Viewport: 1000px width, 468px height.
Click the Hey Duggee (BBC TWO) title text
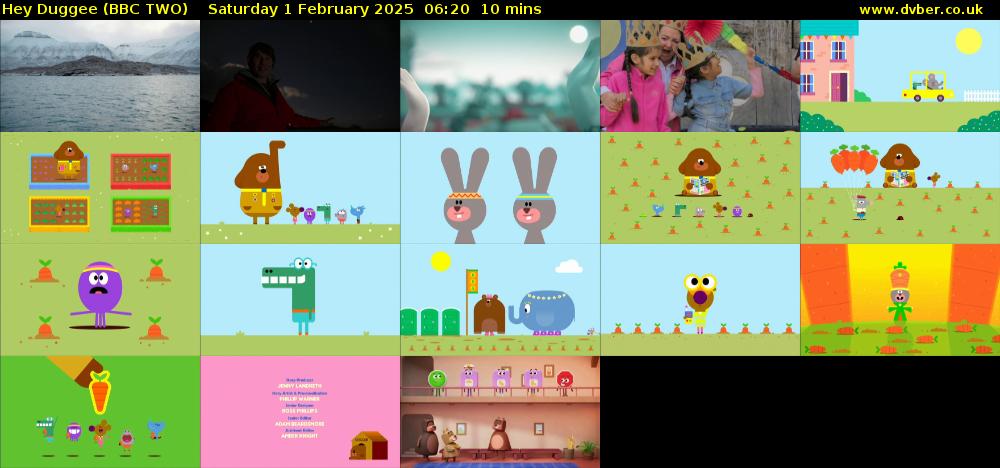(95, 10)
